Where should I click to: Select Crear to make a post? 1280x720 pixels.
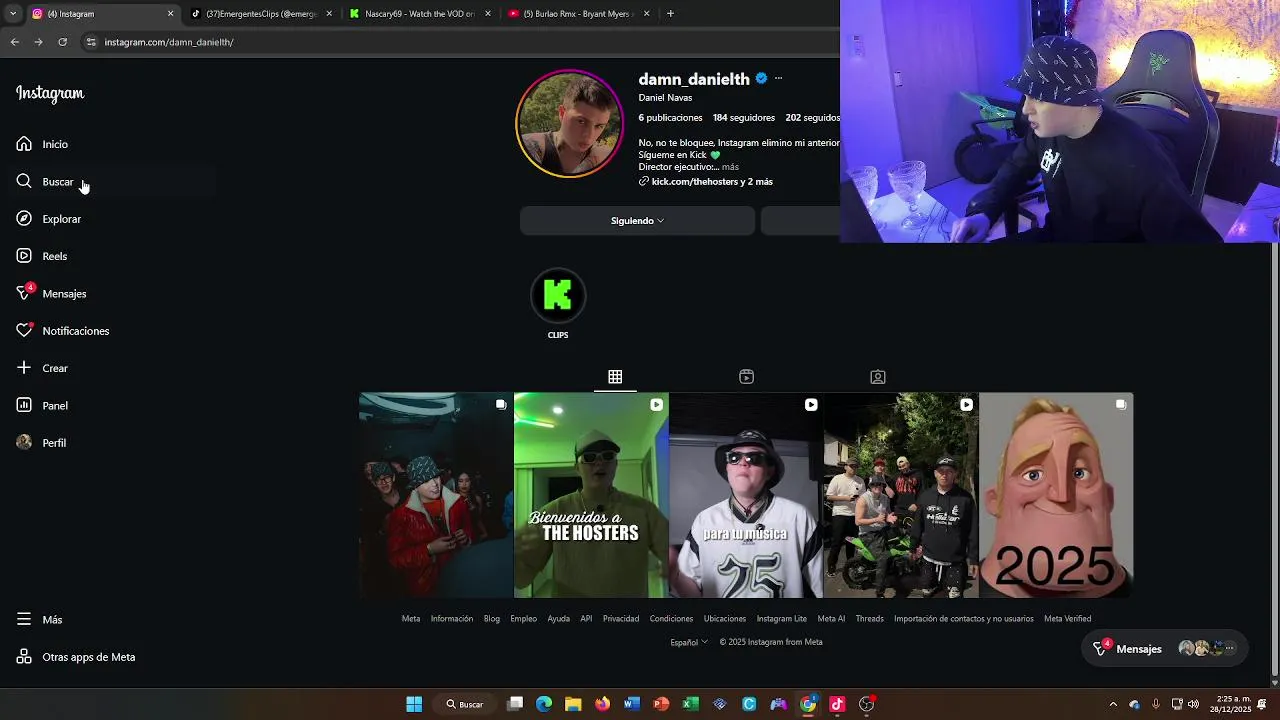click(x=42, y=368)
